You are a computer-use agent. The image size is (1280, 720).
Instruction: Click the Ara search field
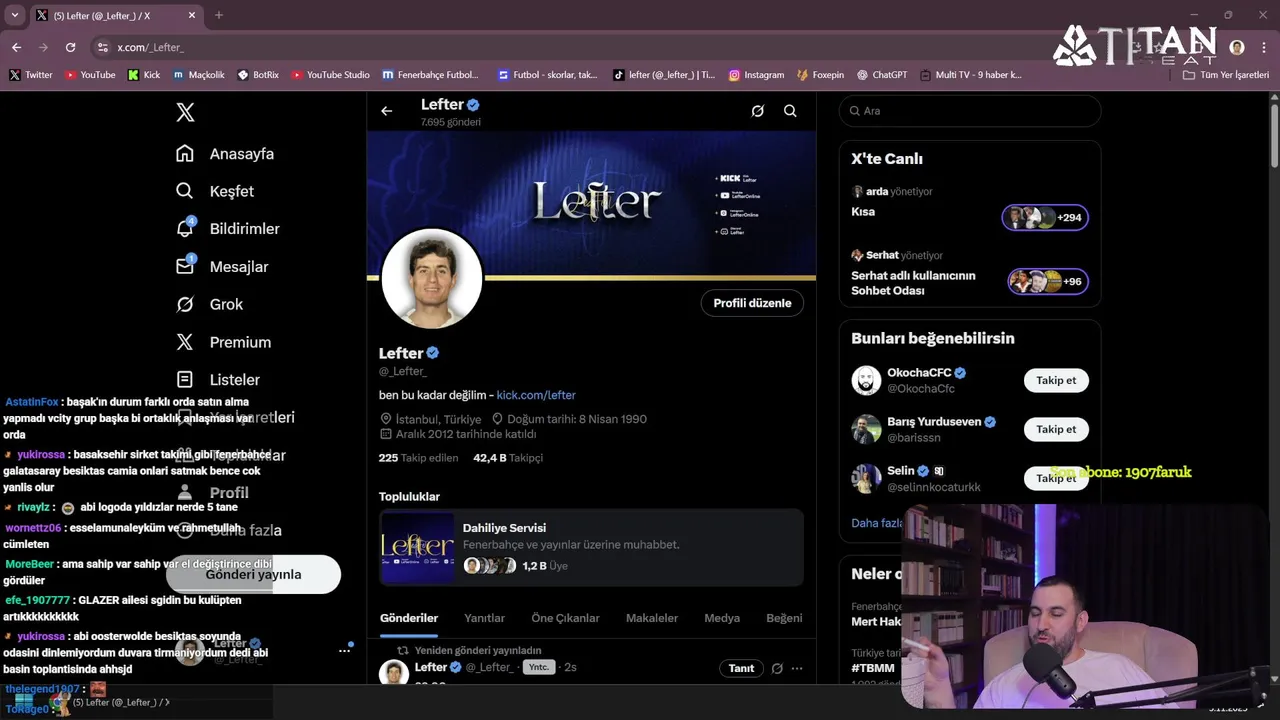[970, 111]
